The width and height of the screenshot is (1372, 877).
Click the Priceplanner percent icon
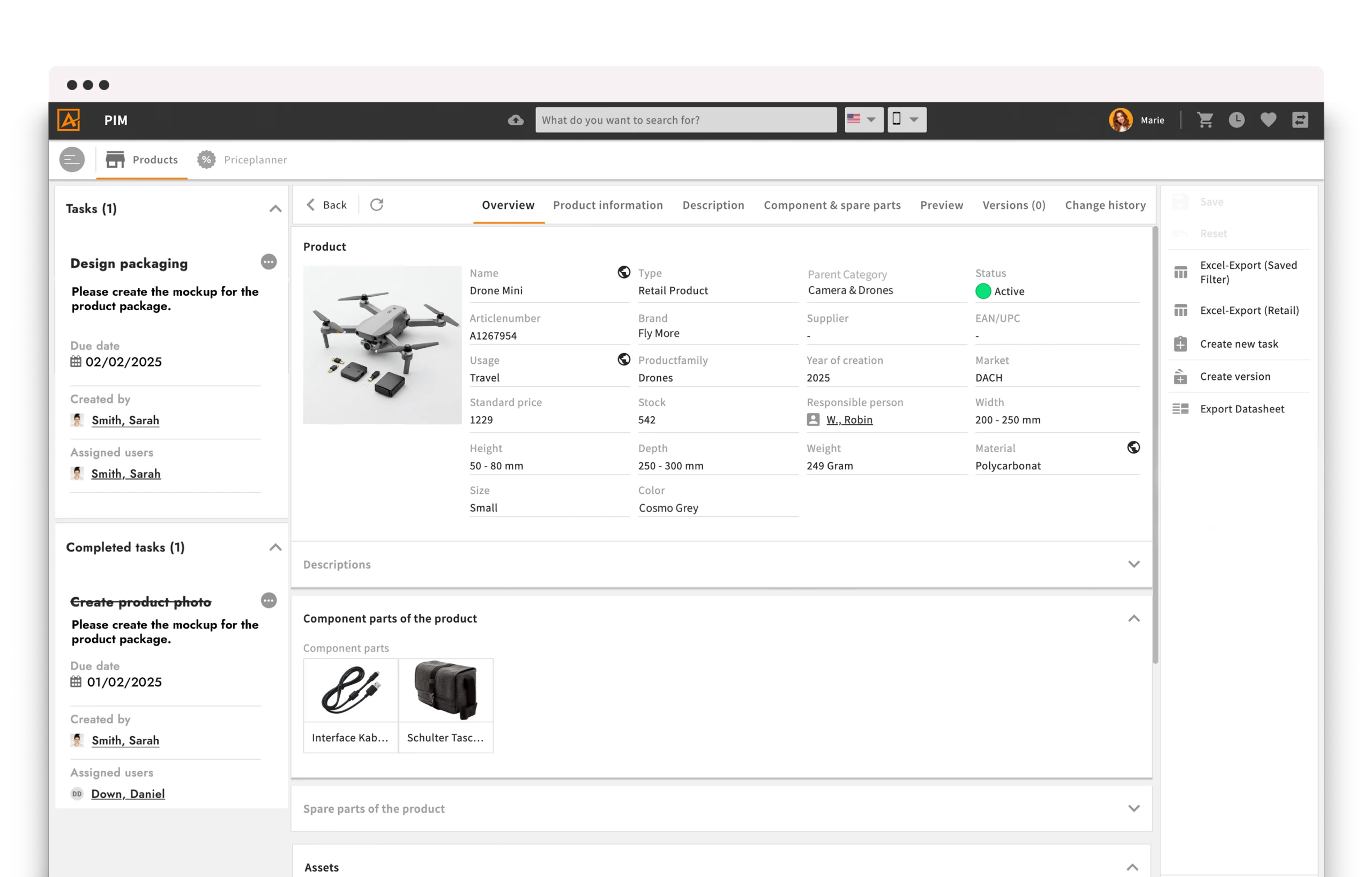206,160
